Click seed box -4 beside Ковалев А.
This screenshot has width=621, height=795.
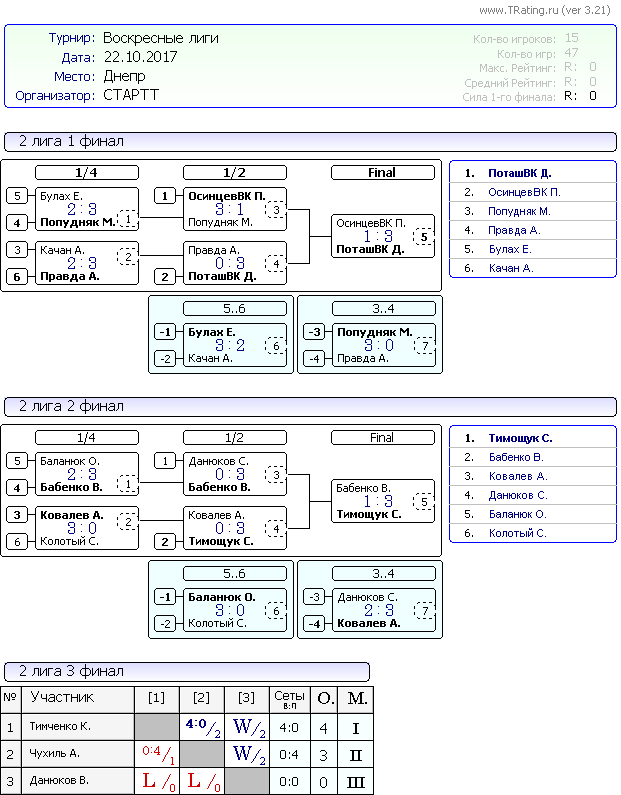[316, 623]
